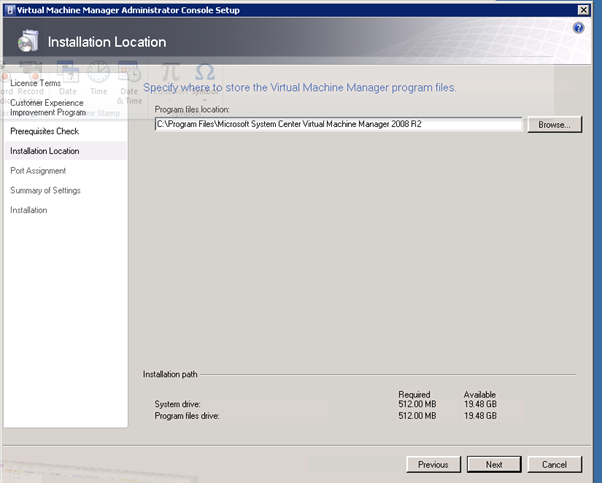Open the help icon in the header
Screen dimensions: 602x483
click(x=578, y=28)
